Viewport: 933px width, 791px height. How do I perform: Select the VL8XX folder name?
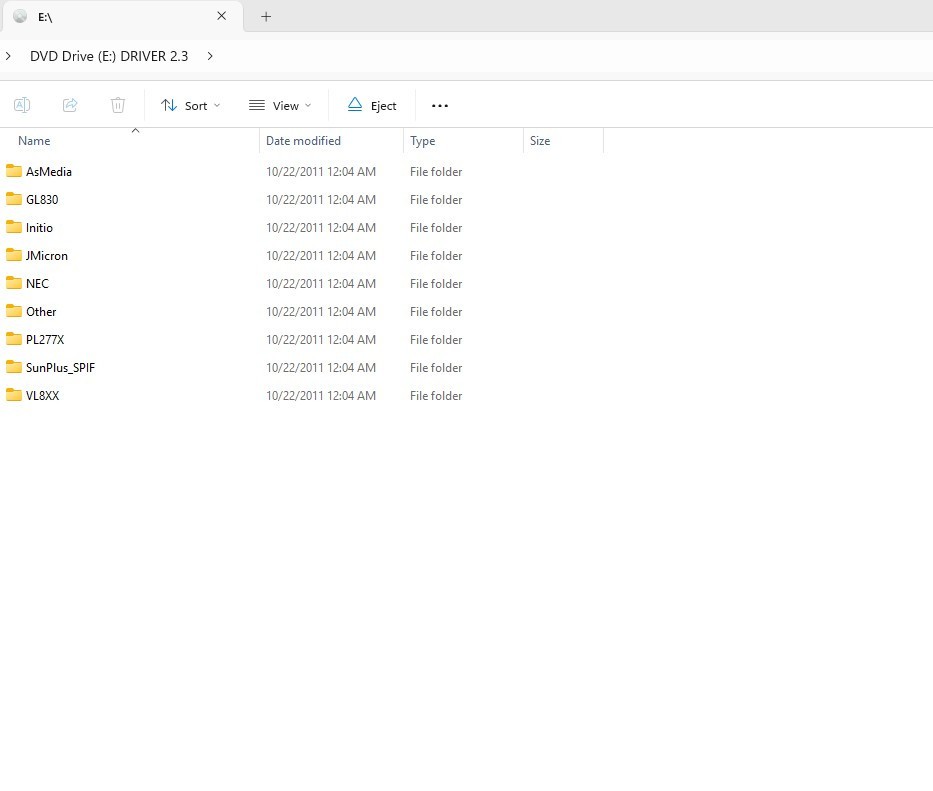pos(42,395)
